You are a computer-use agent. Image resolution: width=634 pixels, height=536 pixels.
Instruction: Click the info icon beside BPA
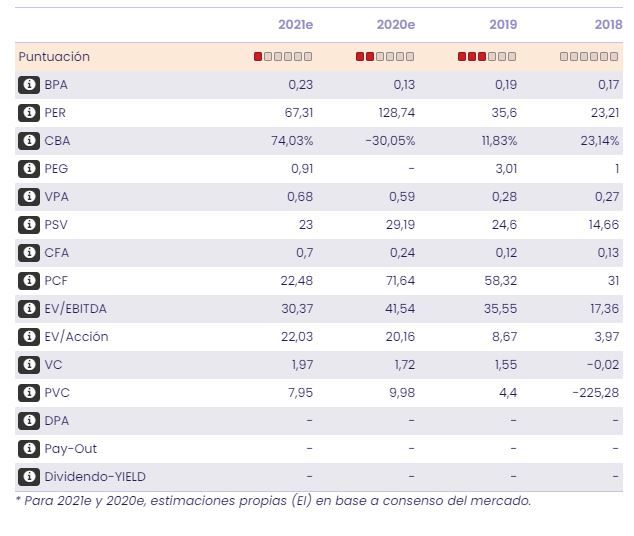click(x=29, y=85)
